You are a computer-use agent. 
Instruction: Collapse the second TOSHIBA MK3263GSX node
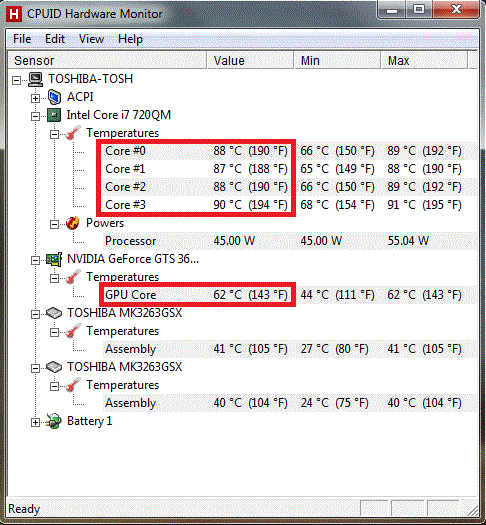(35, 369)
